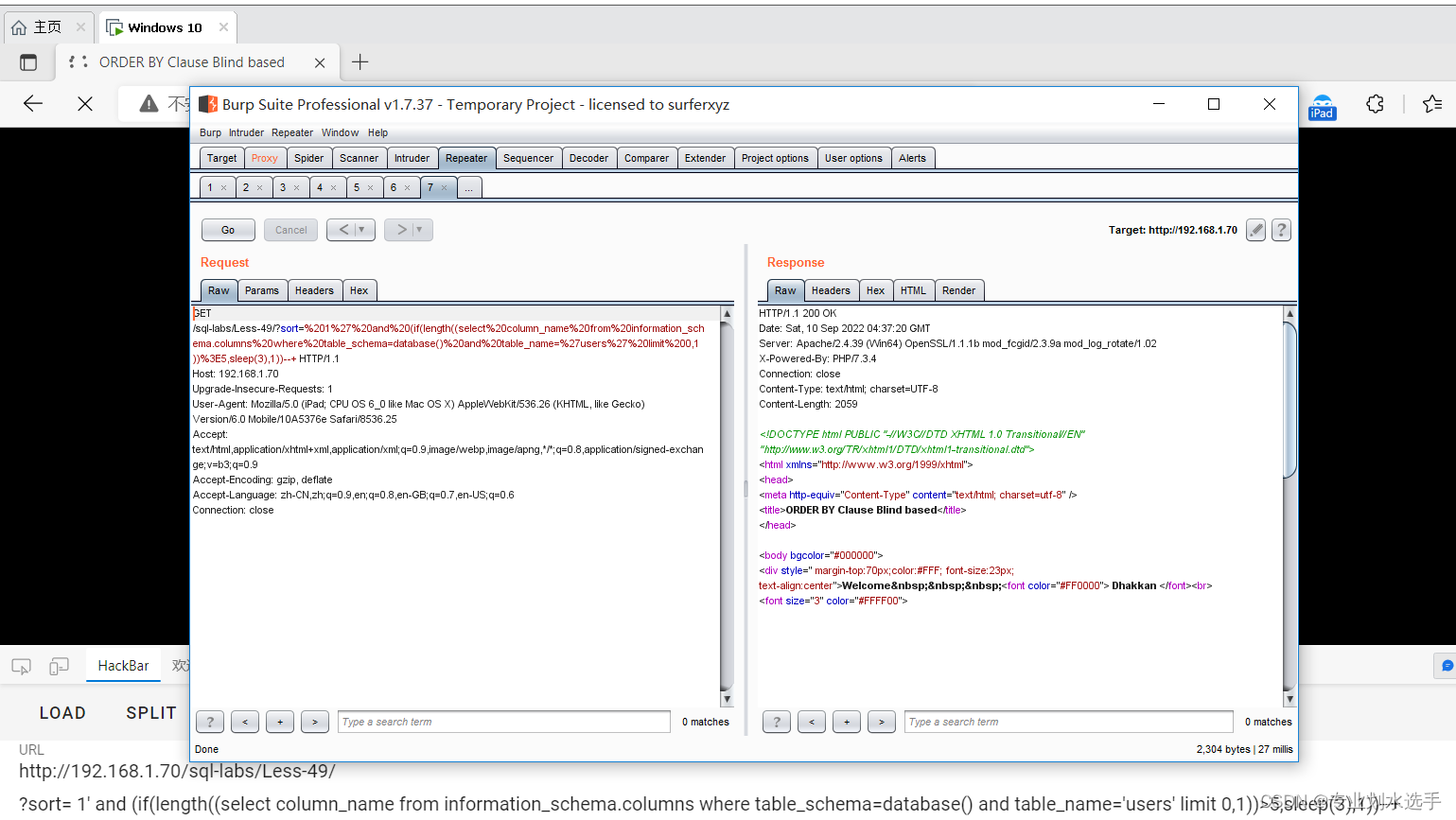
Task: Close the Windows 10 VM tab
Action: [x=223, y=27]
